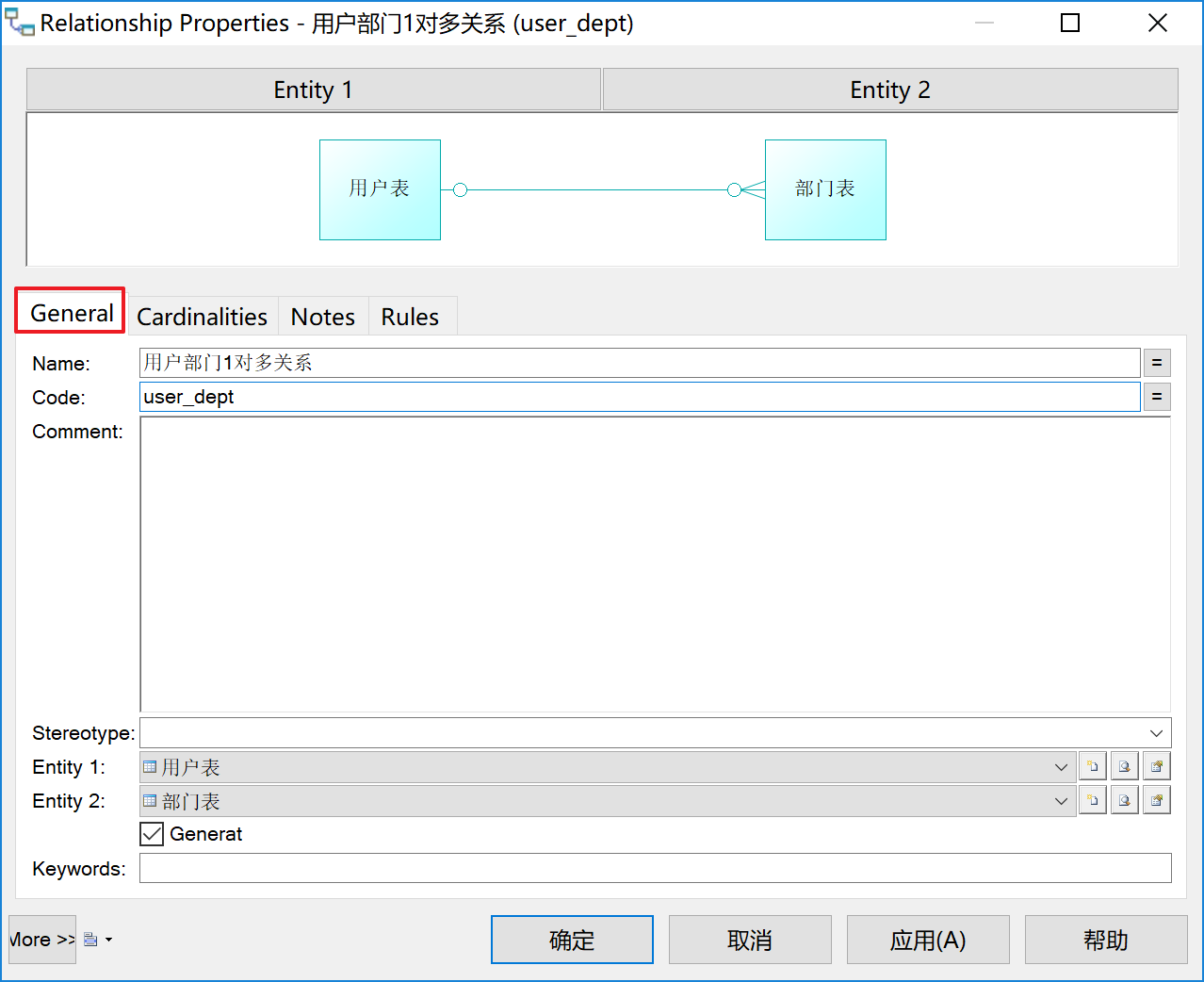Open the Rules tab
This screenshot has width=1204, height=982.
tap(410, 317)
